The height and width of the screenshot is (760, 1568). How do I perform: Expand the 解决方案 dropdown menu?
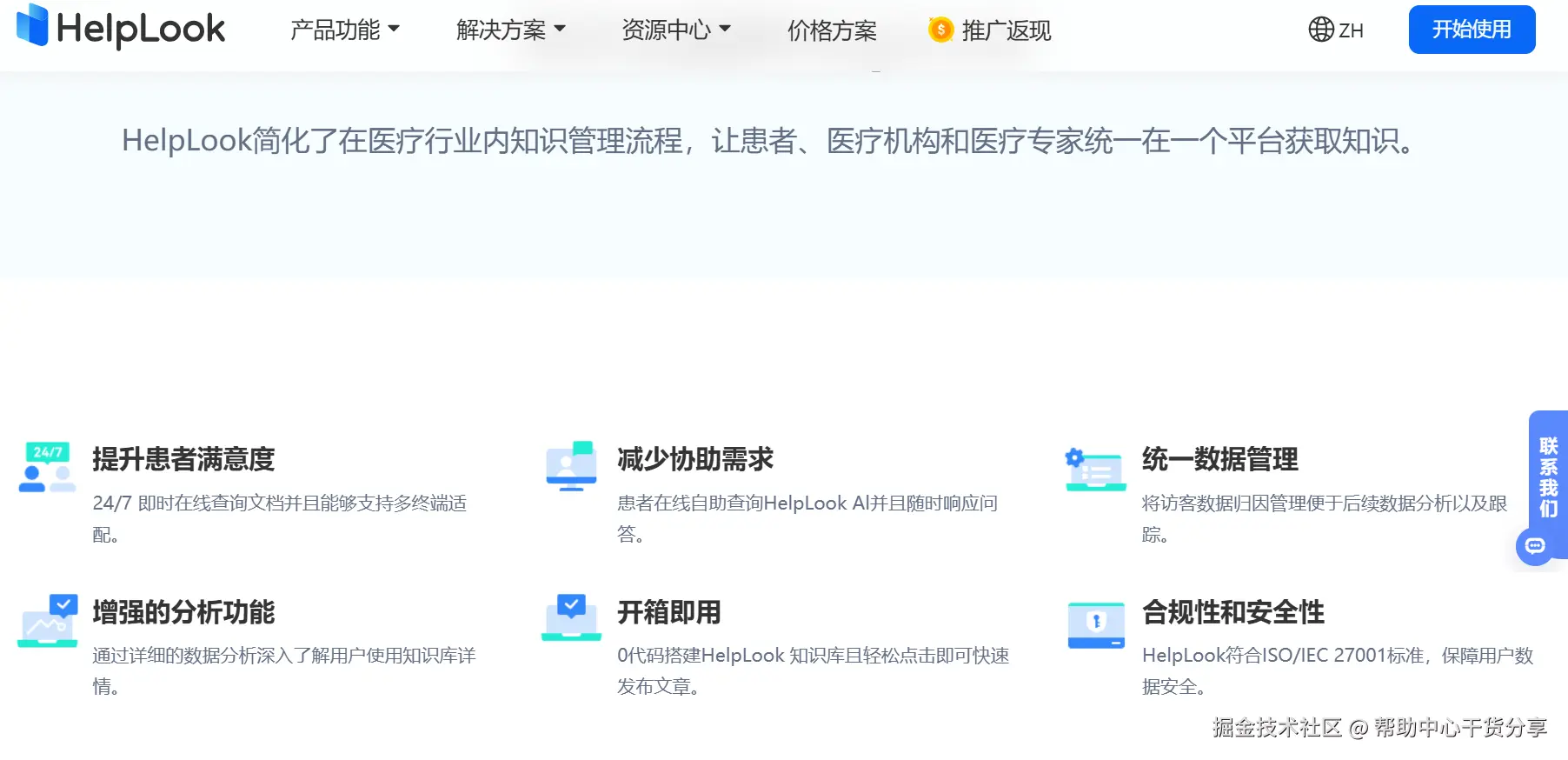click(x=511, y=30)
